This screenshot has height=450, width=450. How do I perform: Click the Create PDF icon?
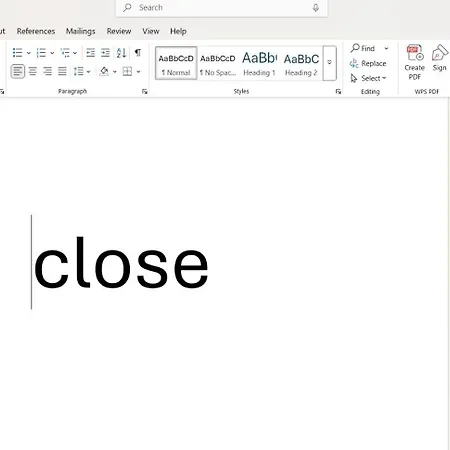(x=415, y=62)
